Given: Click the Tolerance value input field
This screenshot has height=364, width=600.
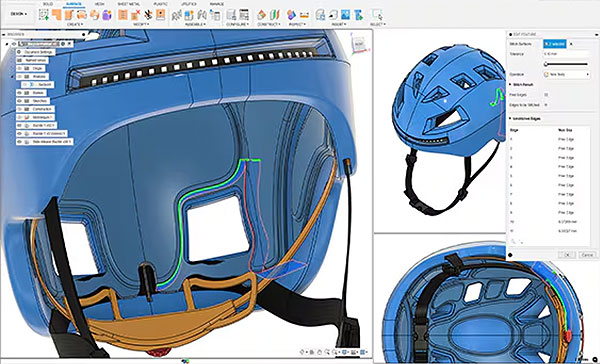Looking at the screenshot, I should [x=566, y=54].
